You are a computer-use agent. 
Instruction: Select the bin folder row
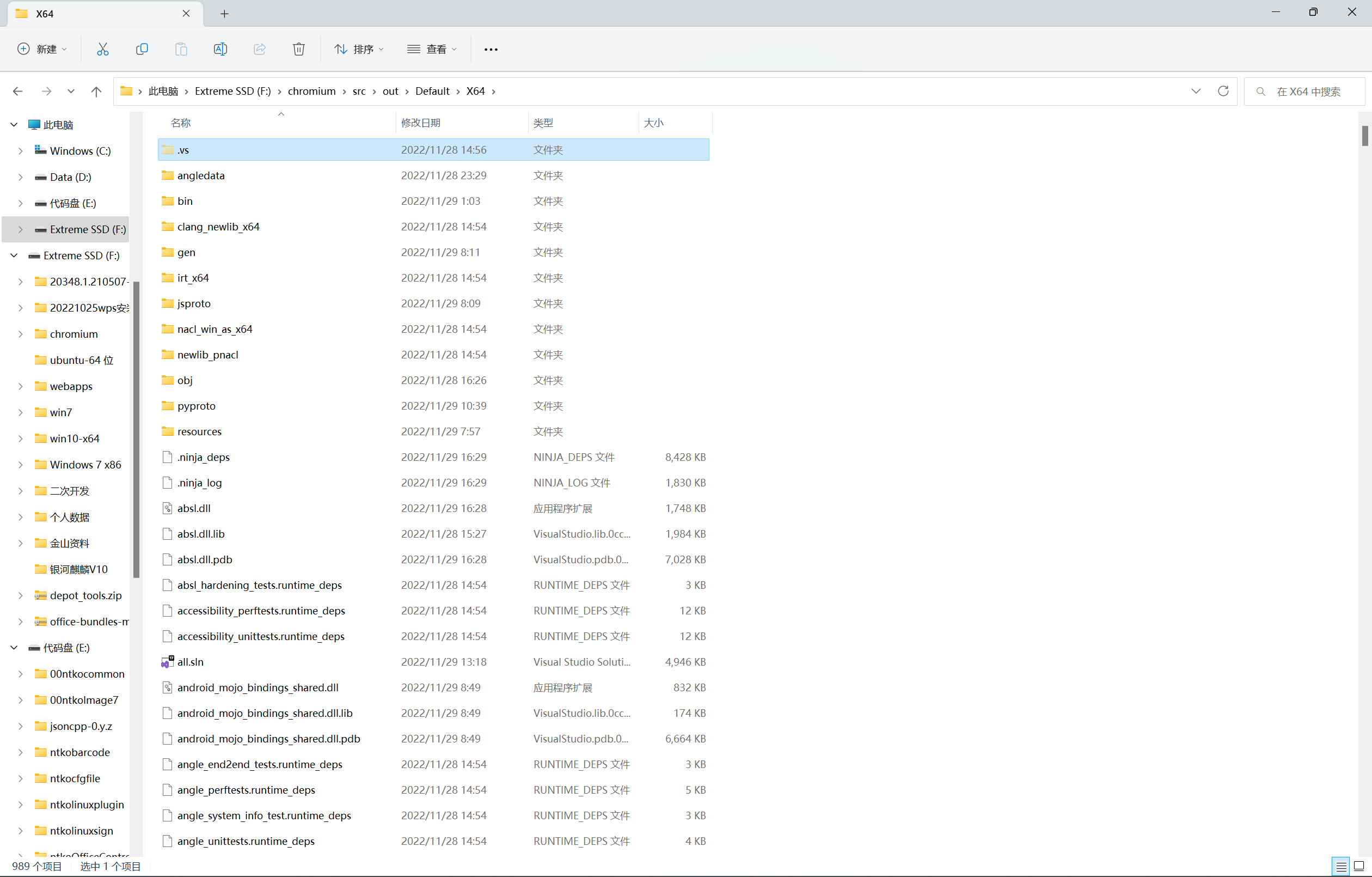(x=433, y=200)
